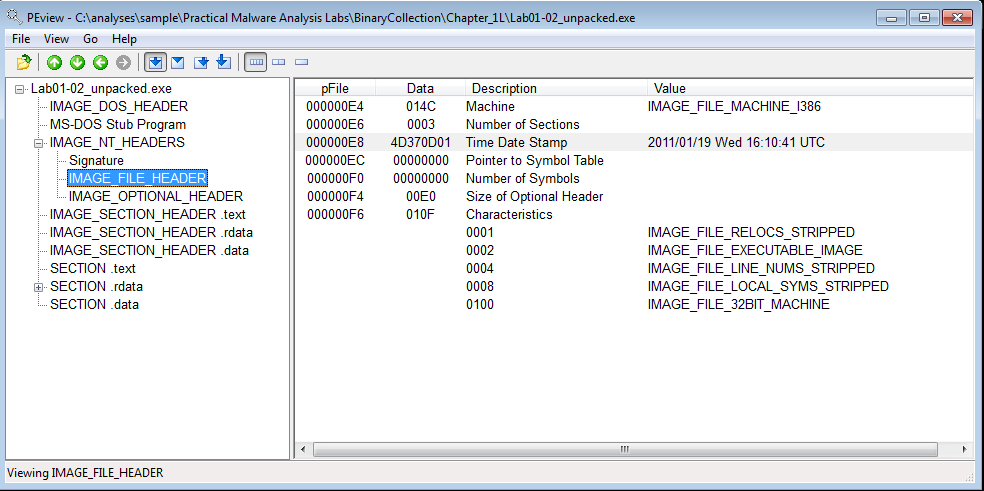Viewport: 984px width, 491px height.
Task: Click the pFile column header
Action: tap(334, 89)
